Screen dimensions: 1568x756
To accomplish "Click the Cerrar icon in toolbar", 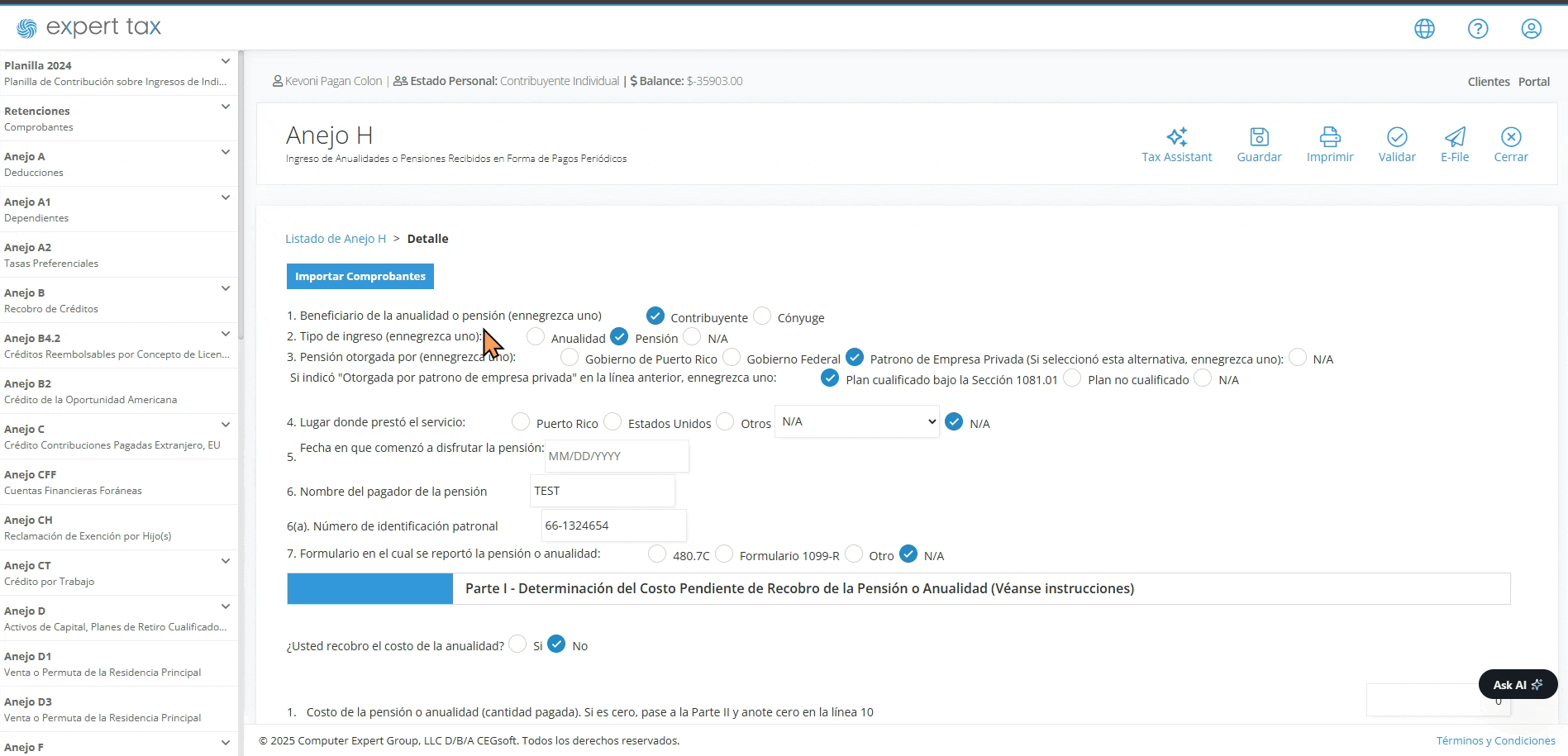I will [1511, 136].
